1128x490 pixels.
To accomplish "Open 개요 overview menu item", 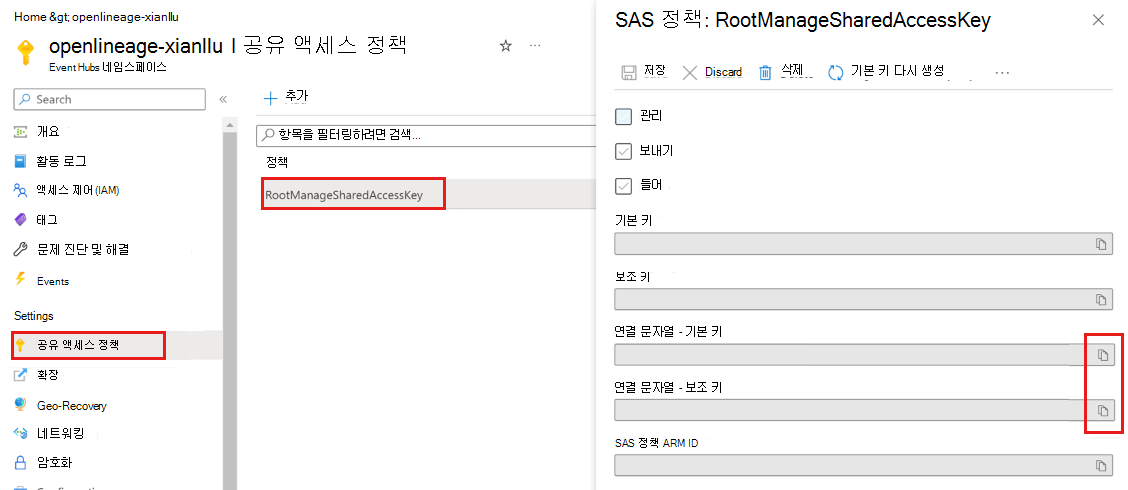I will coord(49,132).
